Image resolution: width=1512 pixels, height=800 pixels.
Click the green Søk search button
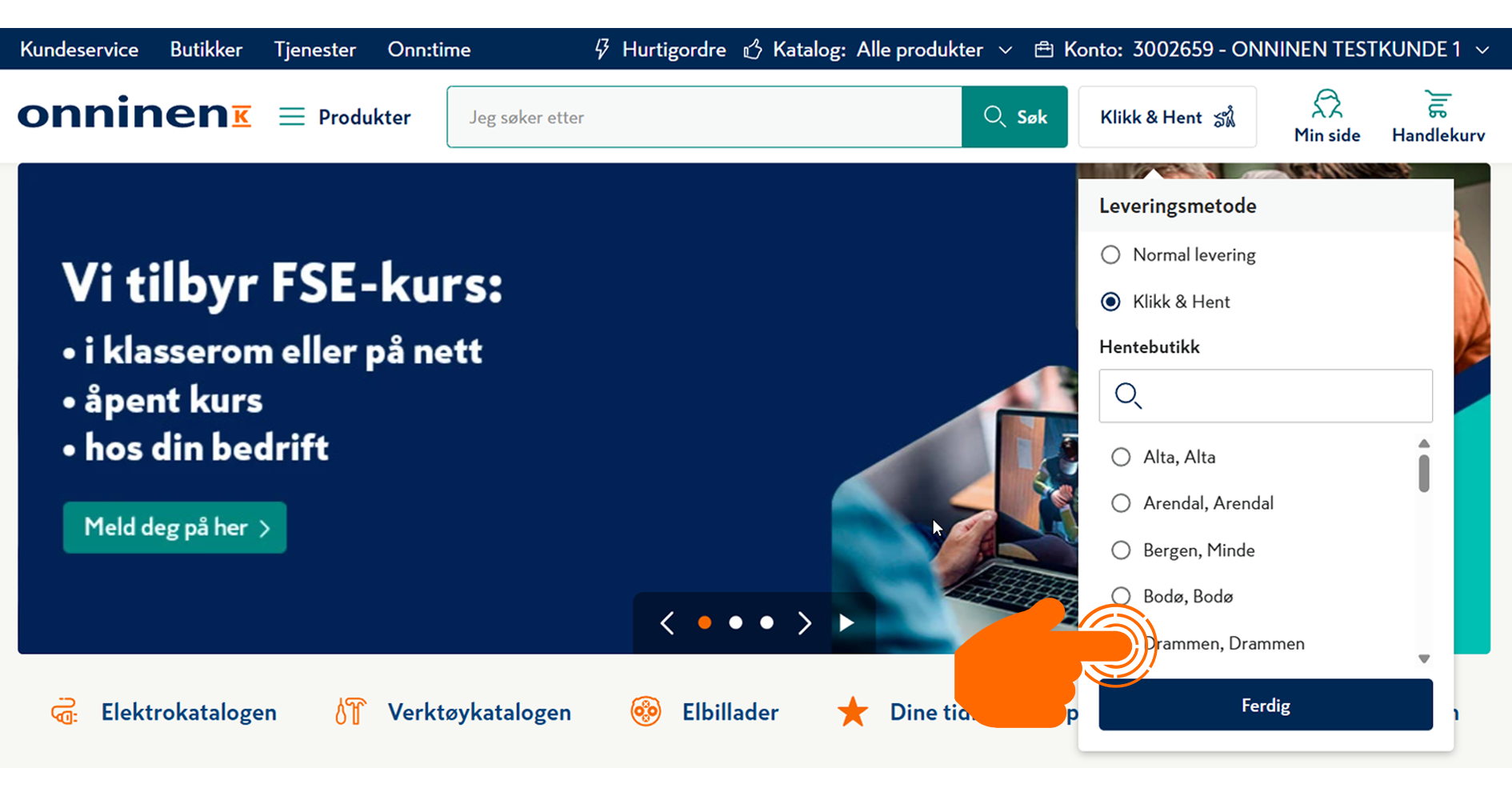click(1014, 117)
